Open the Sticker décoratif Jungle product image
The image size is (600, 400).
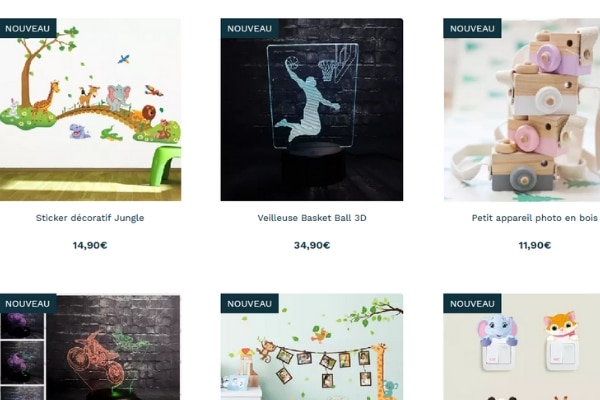(90, 109)
